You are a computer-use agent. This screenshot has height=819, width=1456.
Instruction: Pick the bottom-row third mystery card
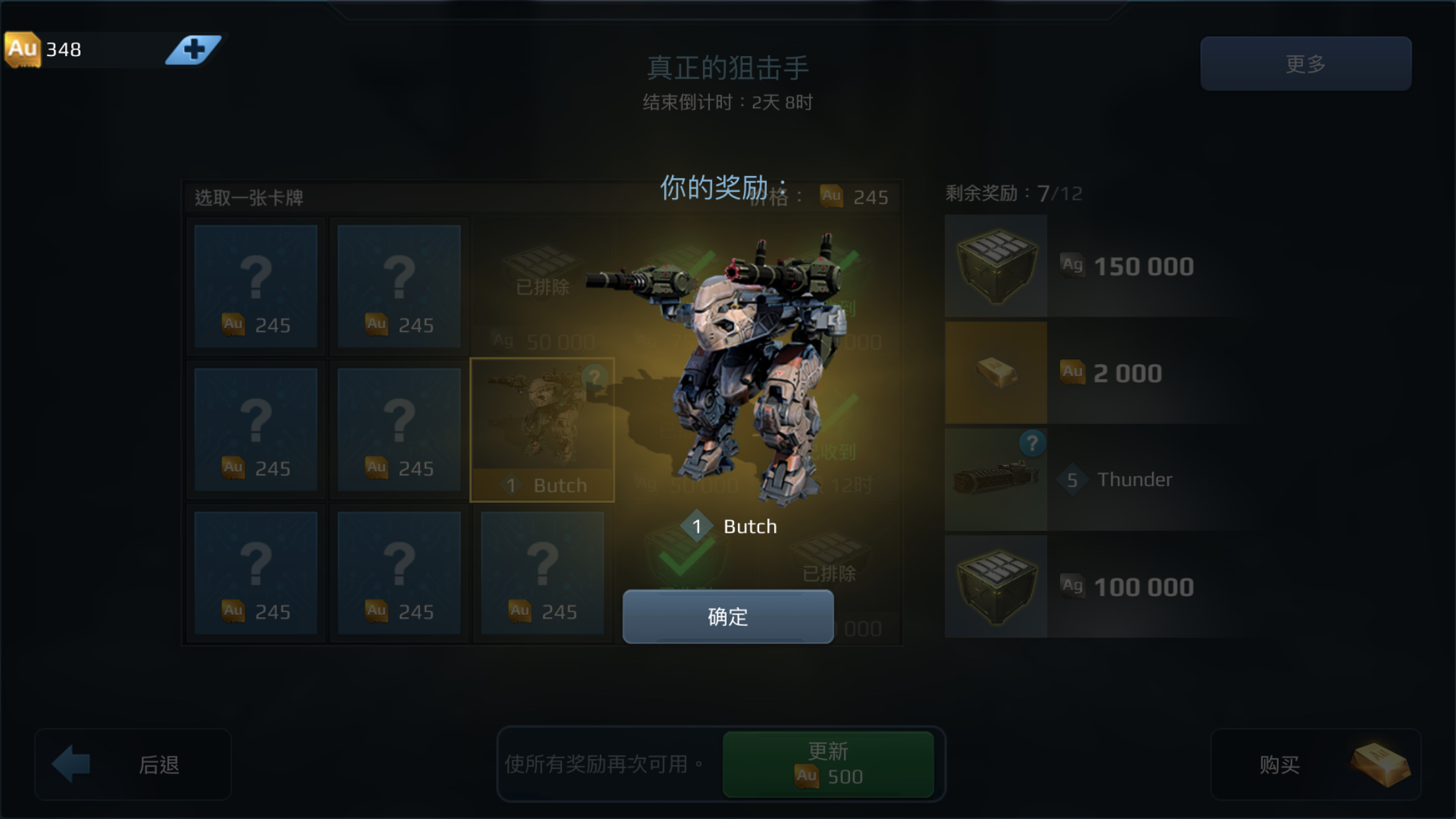coord(542,572)
